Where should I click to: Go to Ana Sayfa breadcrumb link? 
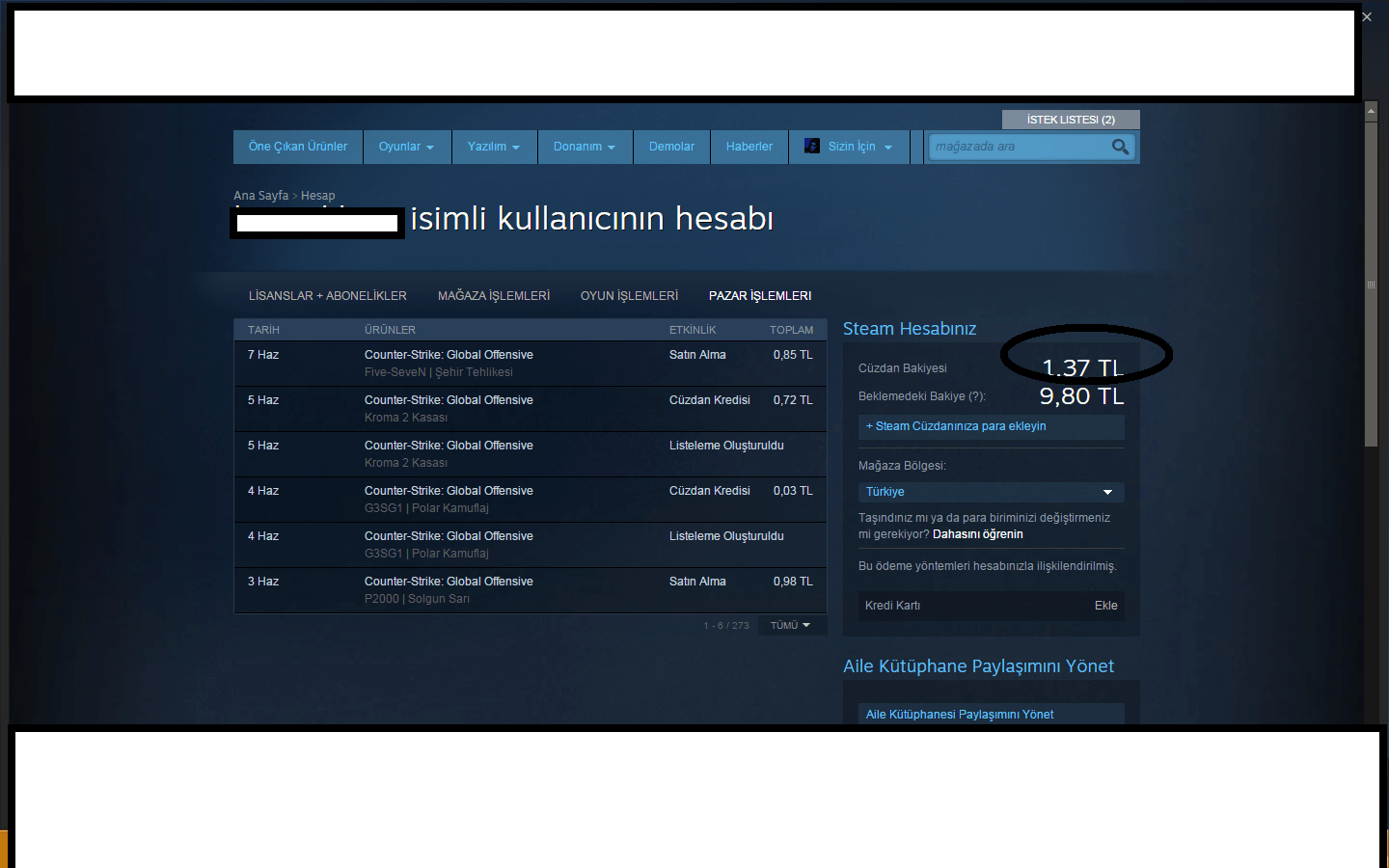click(x=260, y=196)
